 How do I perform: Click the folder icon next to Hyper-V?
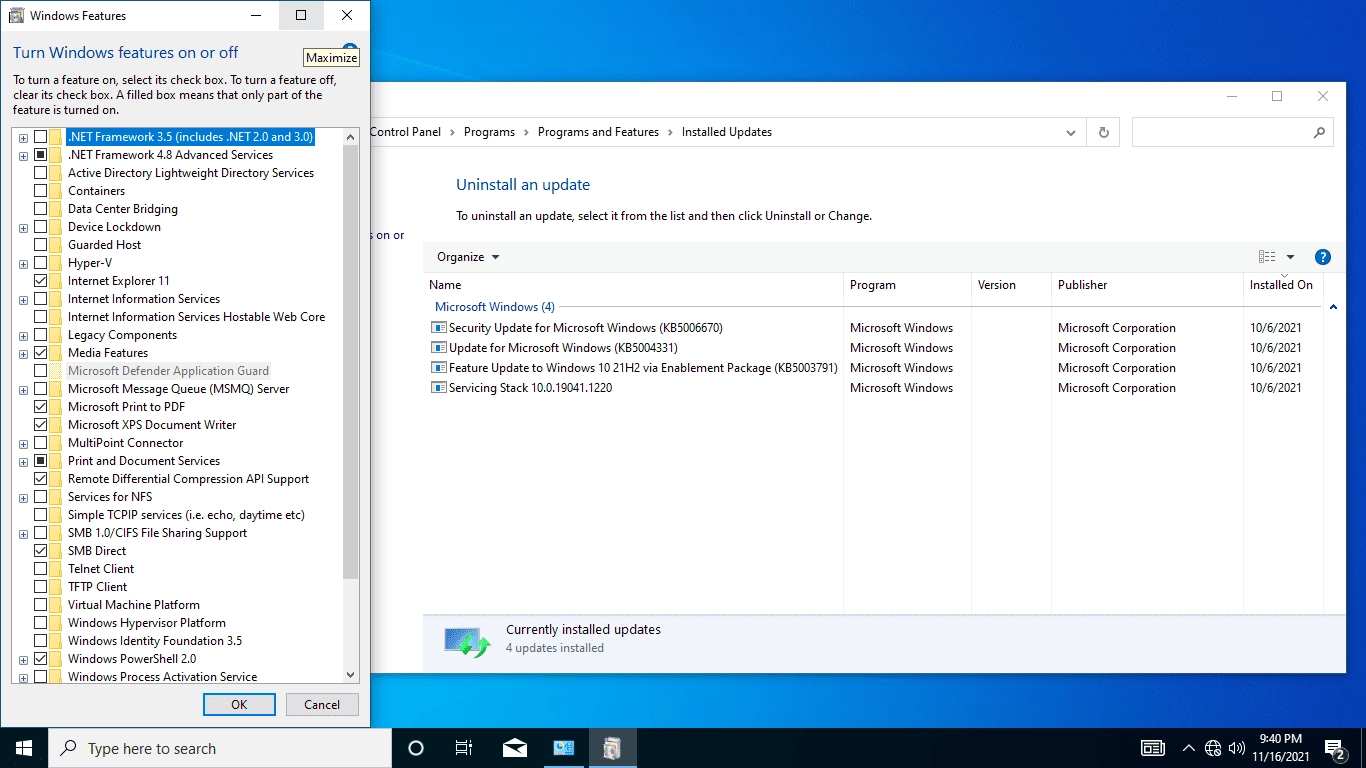[56, 263]
